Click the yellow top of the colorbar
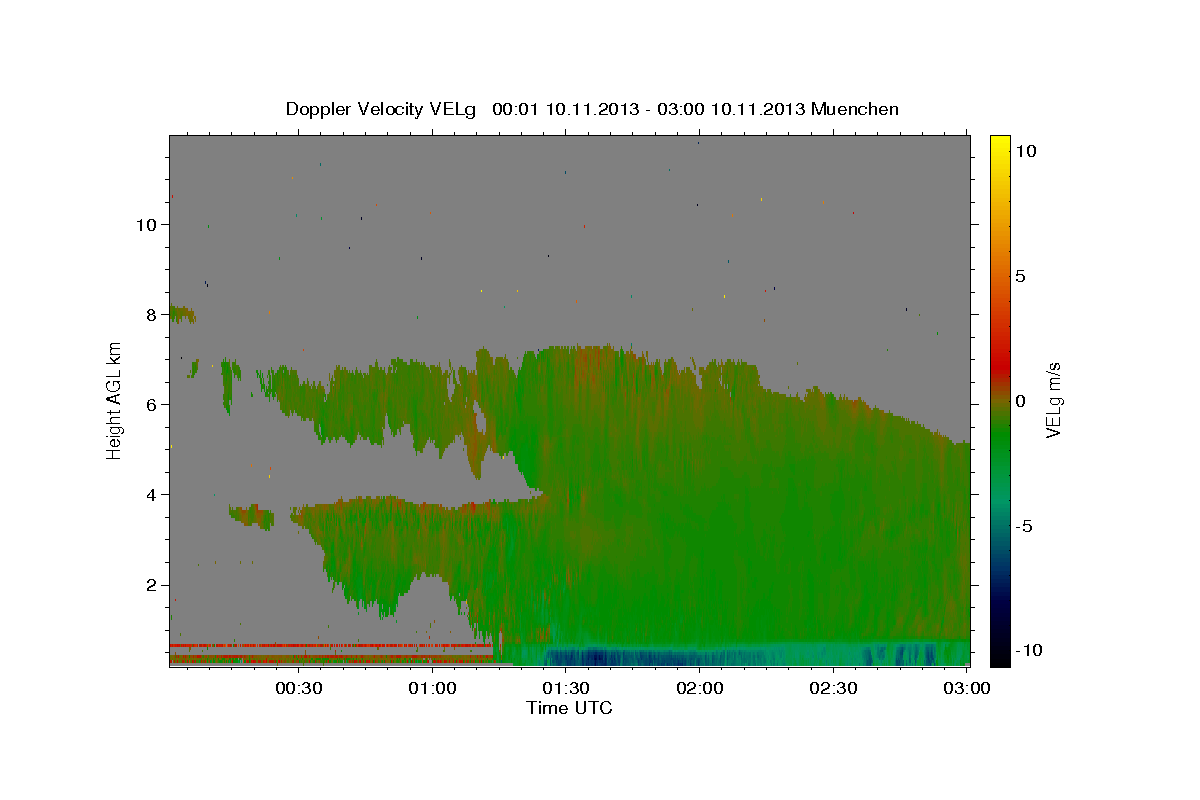Image resolution: width=1200 pixels, height=800 pixels. point(999,145)
